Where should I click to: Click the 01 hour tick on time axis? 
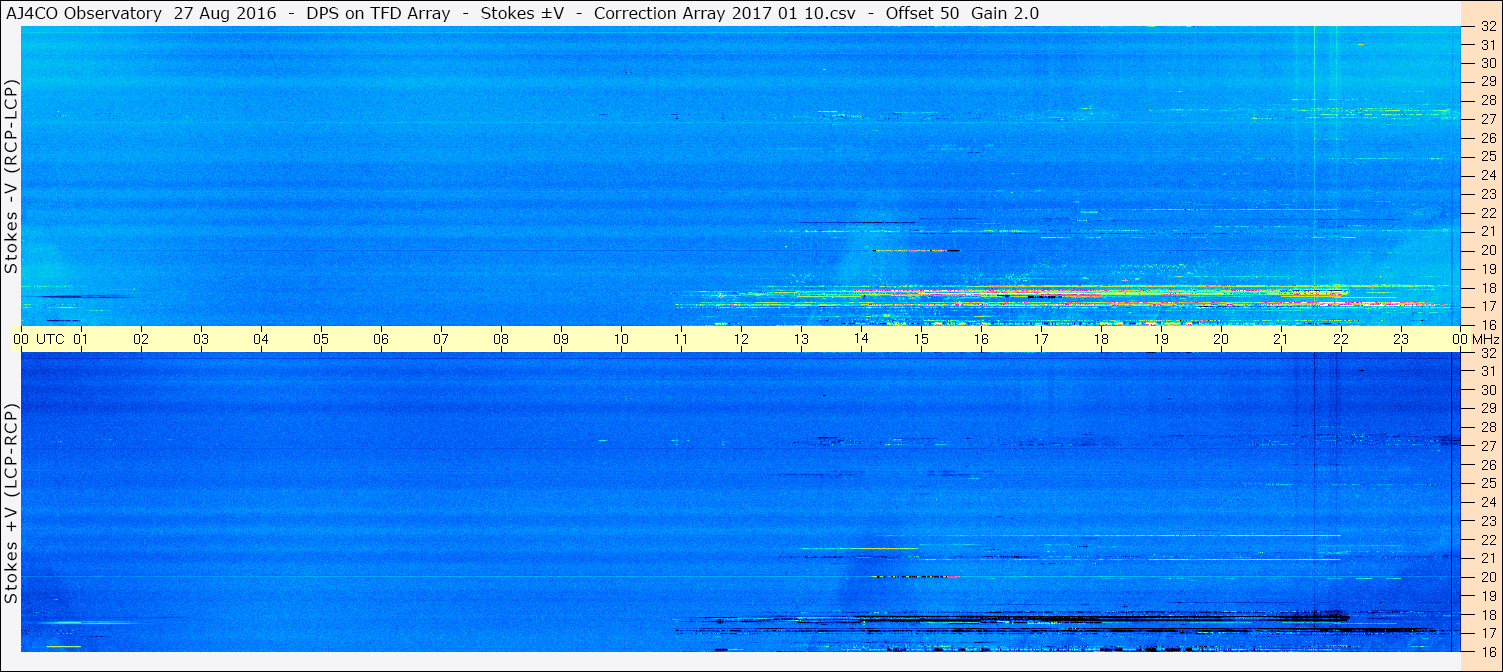coord(81,339)
